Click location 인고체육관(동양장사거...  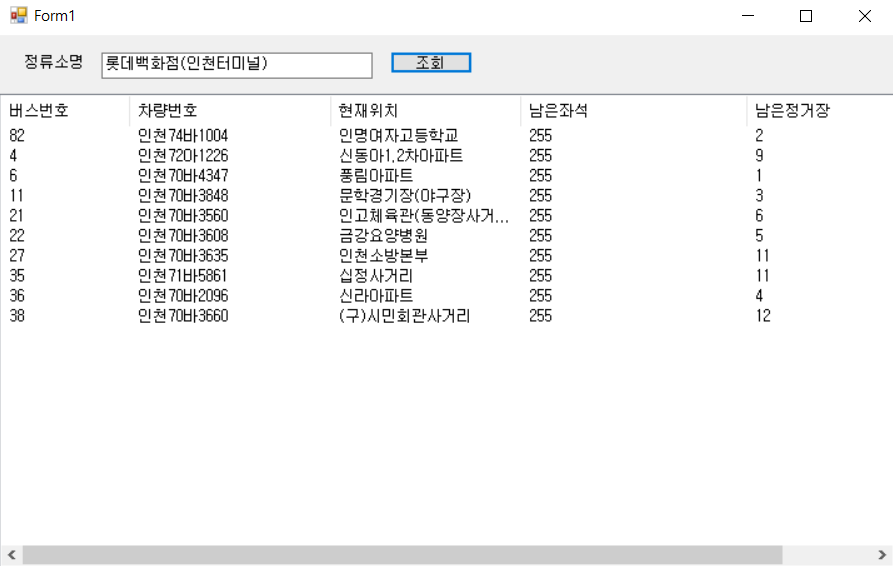(424, 215)
